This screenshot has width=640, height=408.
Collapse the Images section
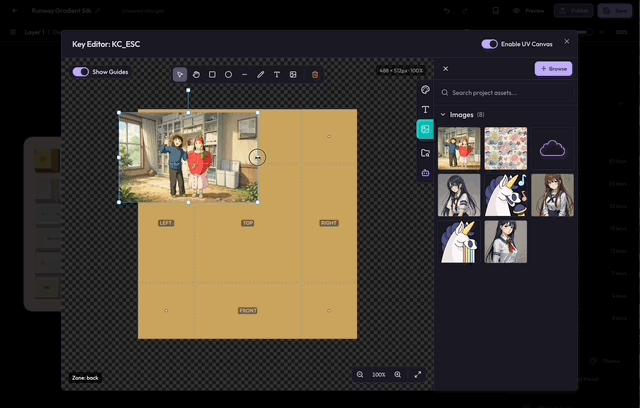click(443, 115)
